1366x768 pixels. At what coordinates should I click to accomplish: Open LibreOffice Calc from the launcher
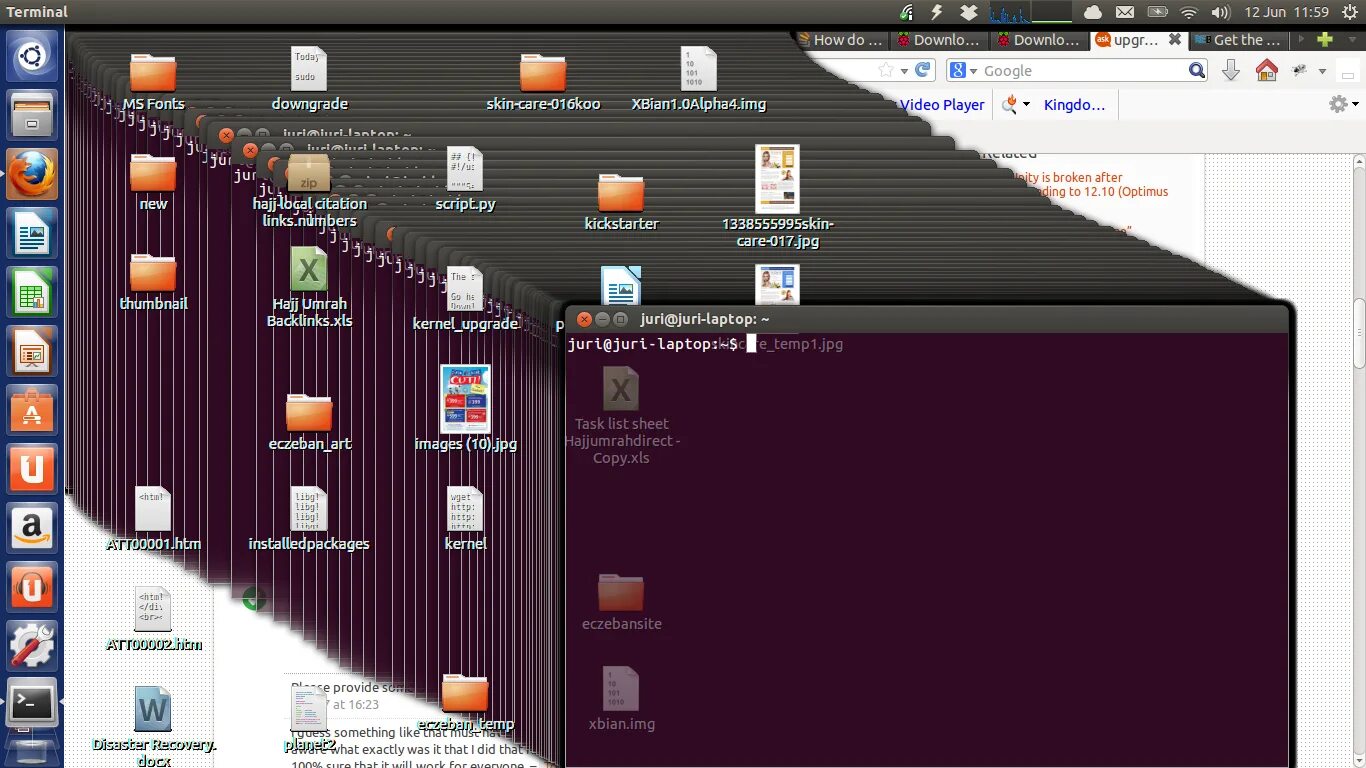32,293
